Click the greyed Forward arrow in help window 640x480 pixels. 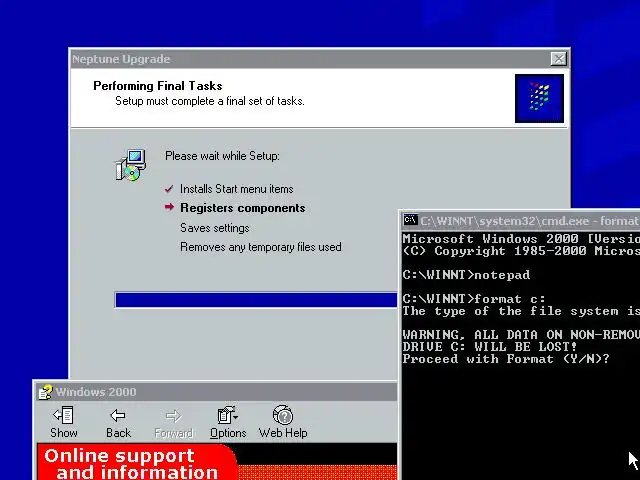click(173, 416)
